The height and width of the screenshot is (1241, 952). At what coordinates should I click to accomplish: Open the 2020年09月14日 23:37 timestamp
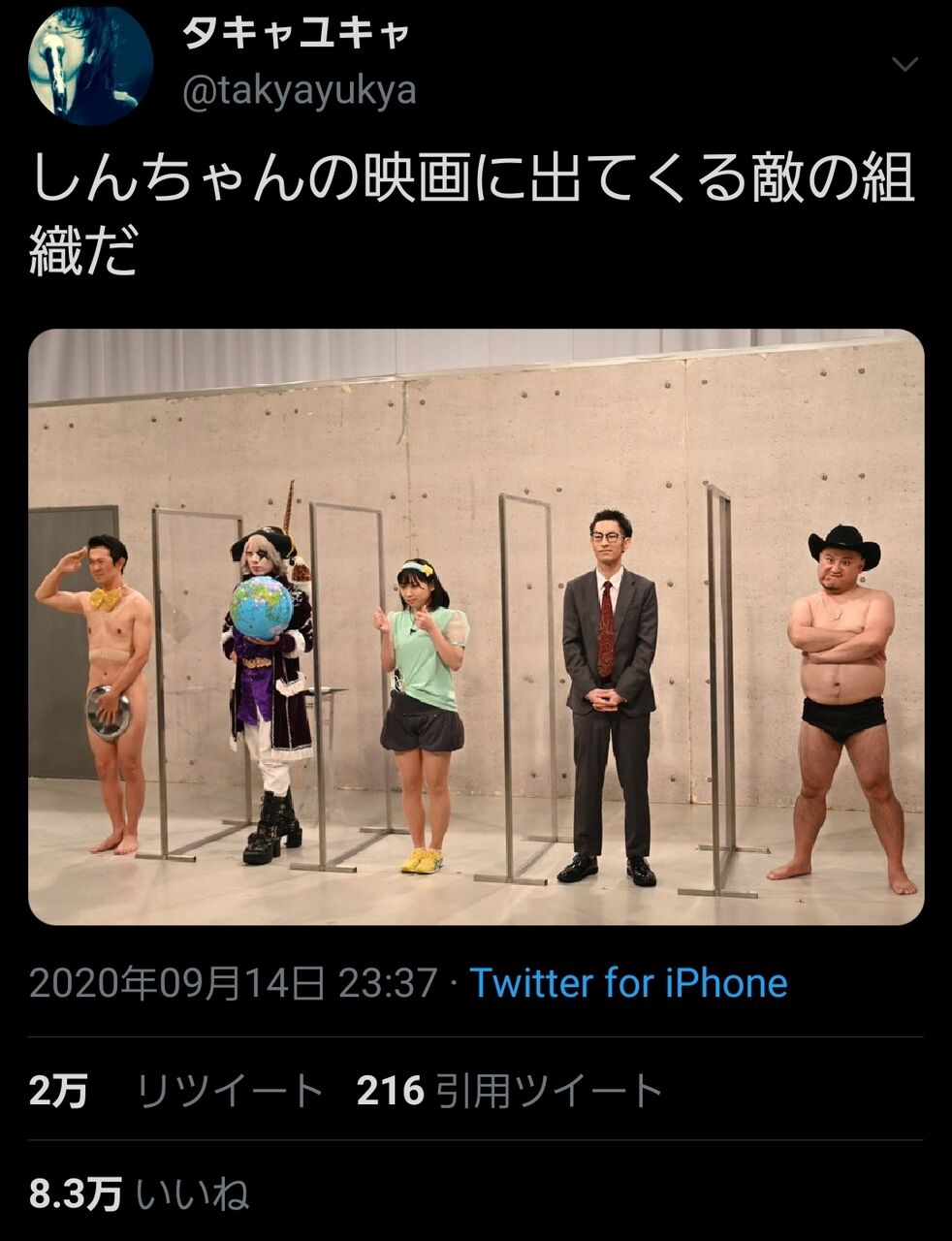[x=234, y=983]
